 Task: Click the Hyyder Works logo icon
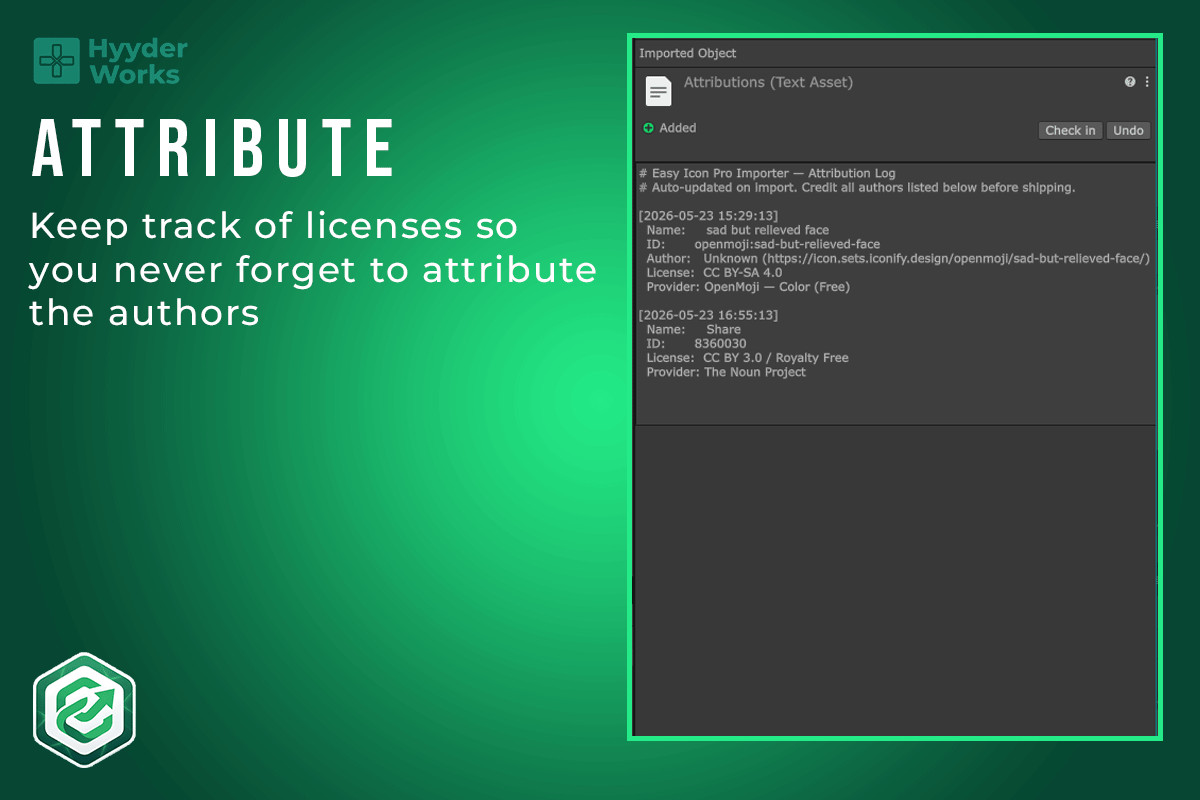tap(56, 60)
